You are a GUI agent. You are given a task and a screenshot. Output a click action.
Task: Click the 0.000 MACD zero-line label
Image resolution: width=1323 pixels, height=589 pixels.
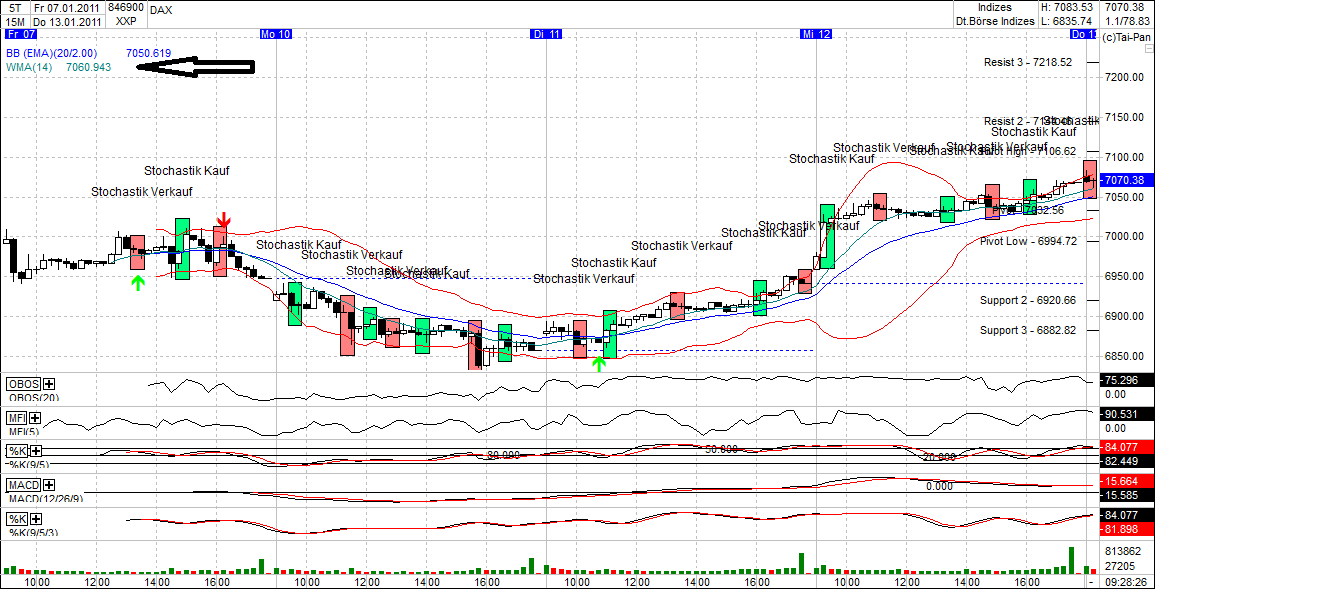point(939,486)
